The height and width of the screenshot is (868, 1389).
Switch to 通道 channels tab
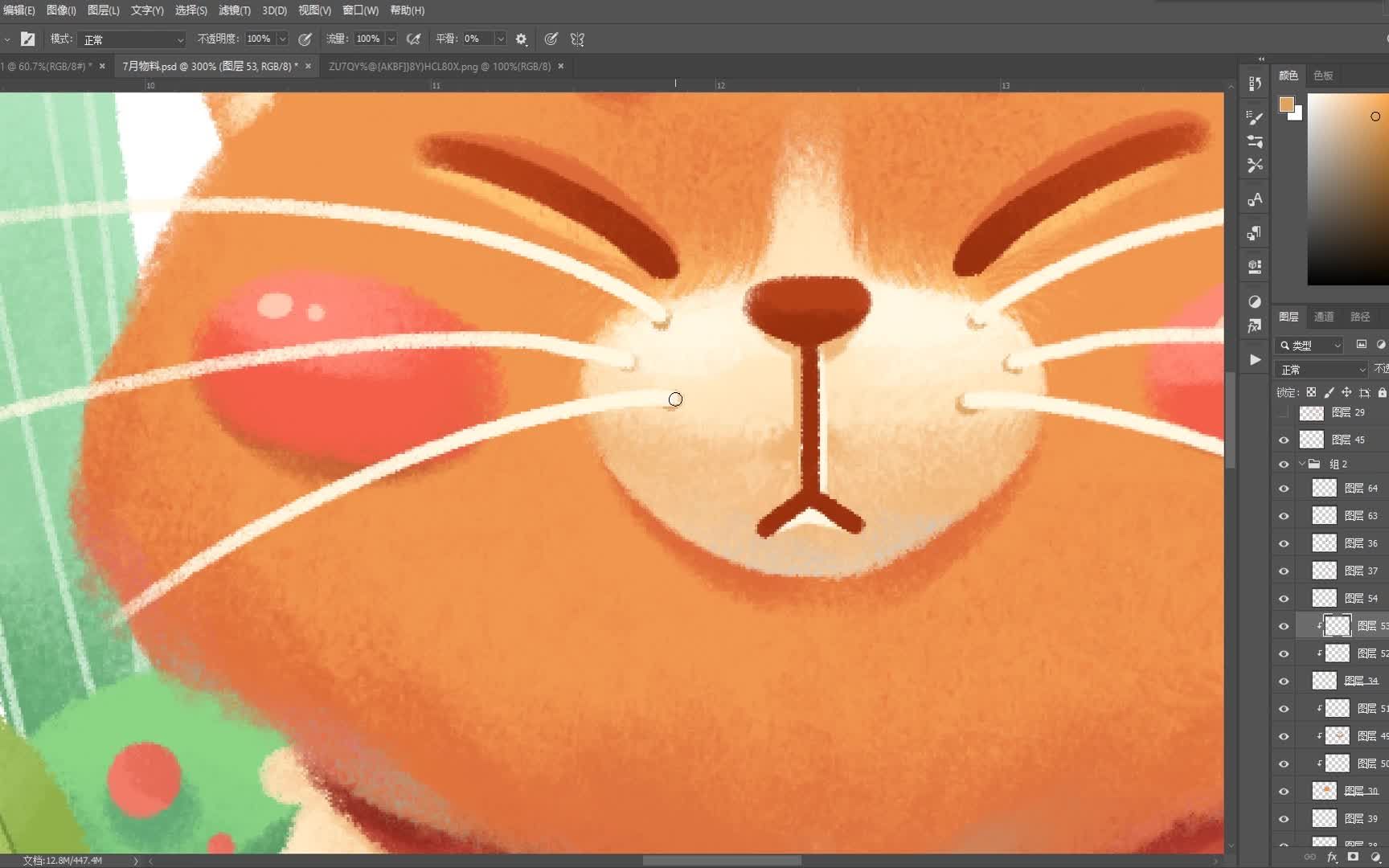pos(1324,317)
